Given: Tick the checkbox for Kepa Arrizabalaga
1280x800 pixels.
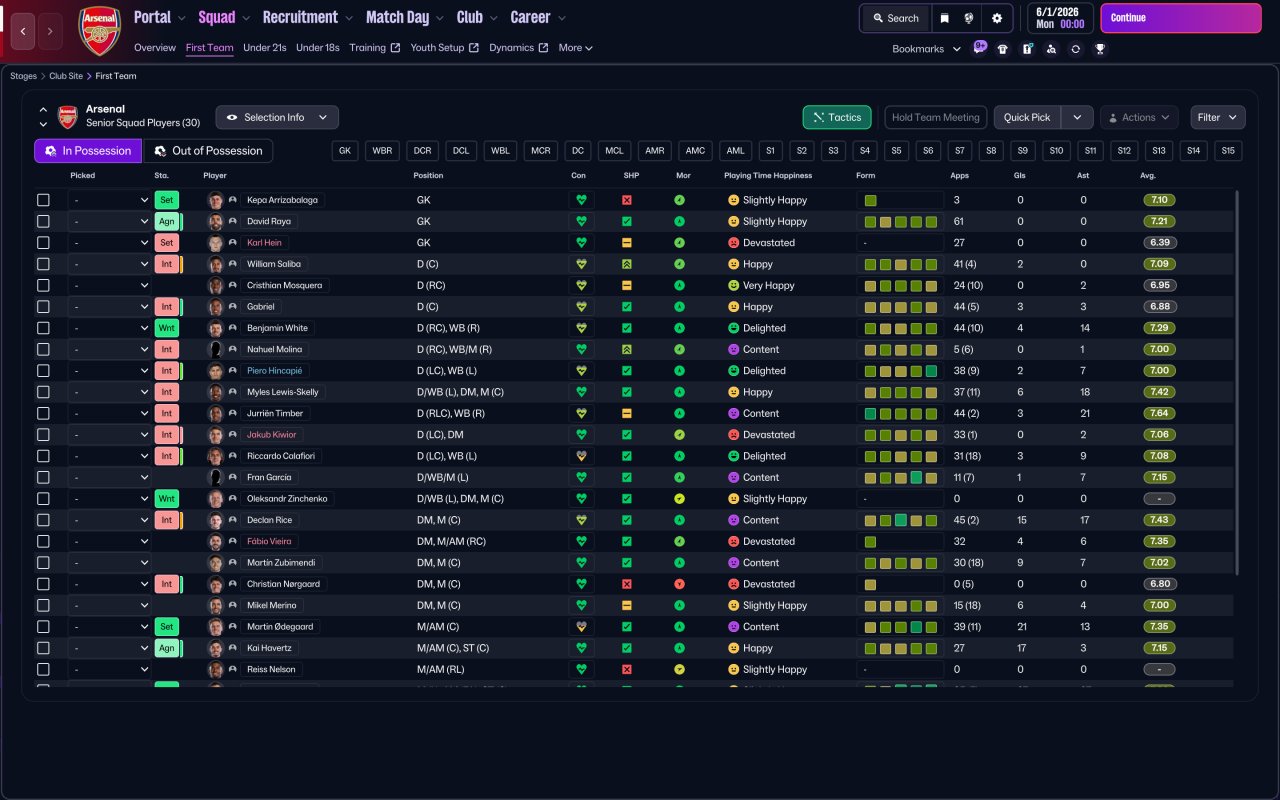Looking at the screenshot, I should pyautogui.click(x=43, y=200).
